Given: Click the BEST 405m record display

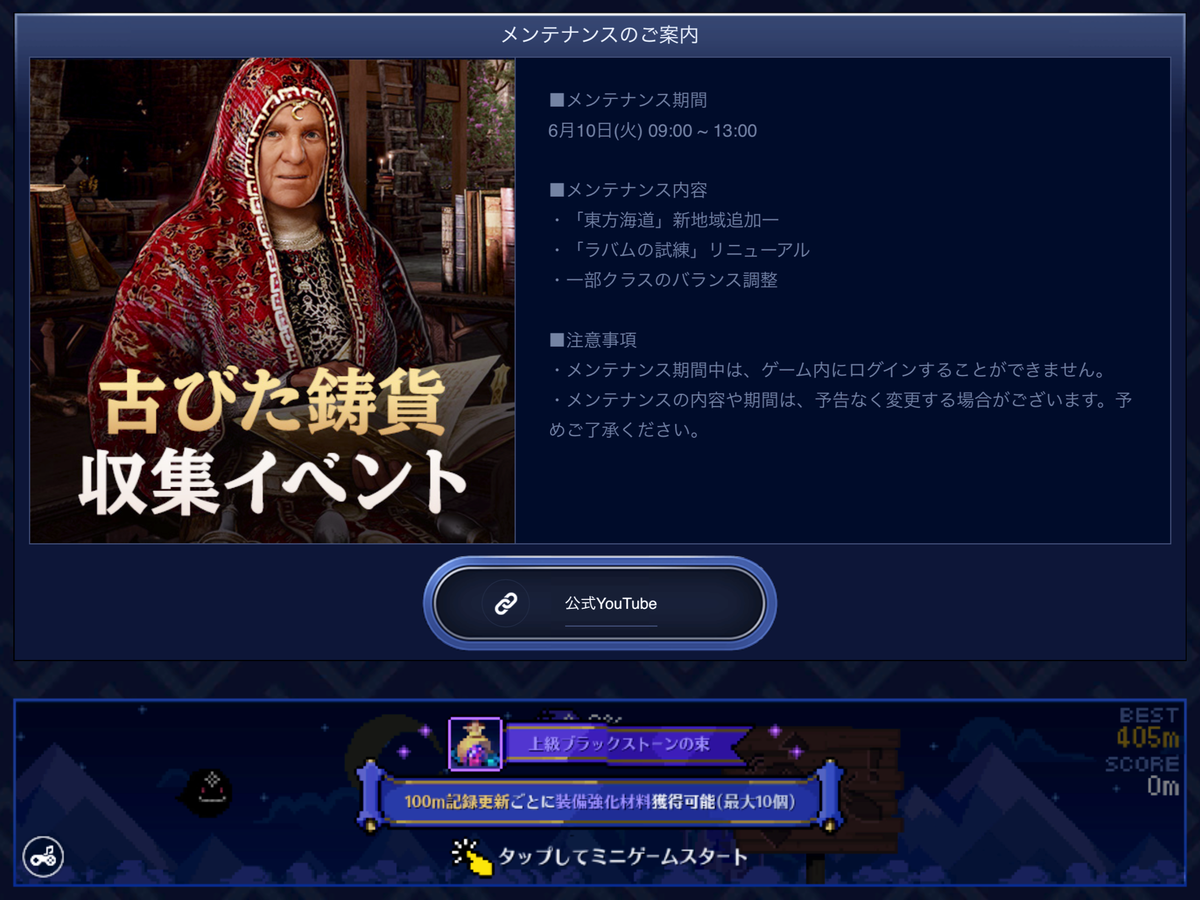Looking at the screenshot, I should click(x=1149, y=728).
